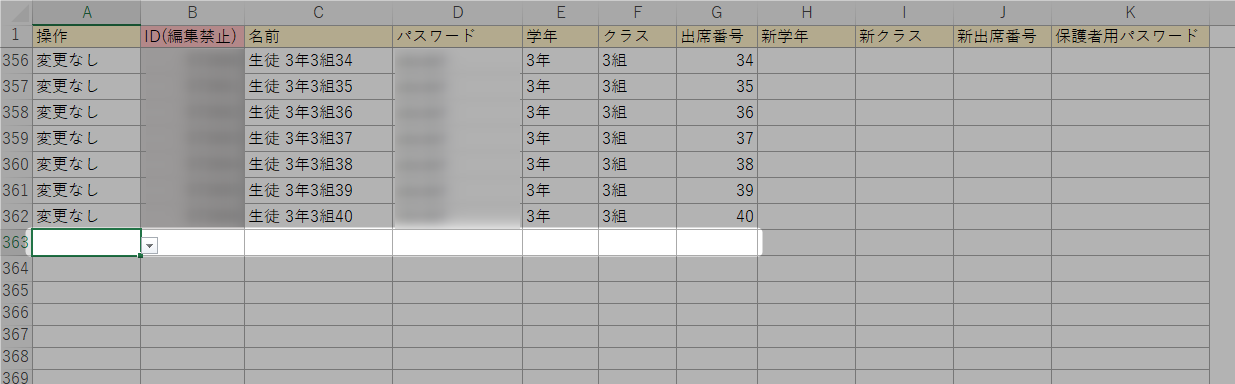This screenshot has height=384, width=1235.
Task: Click the 出席番号 header cell
Action: [x=716, y=36]
